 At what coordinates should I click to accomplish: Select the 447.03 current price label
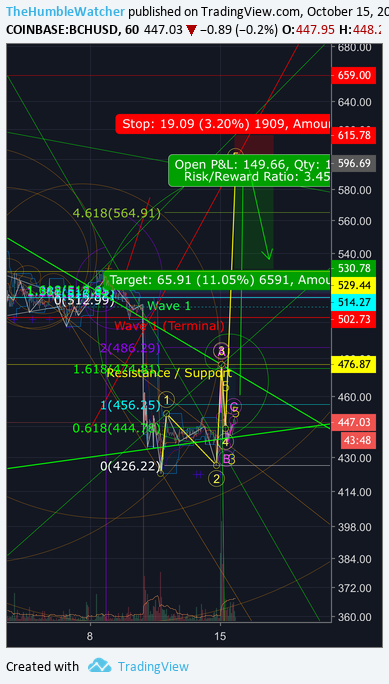tap(354, 422)
